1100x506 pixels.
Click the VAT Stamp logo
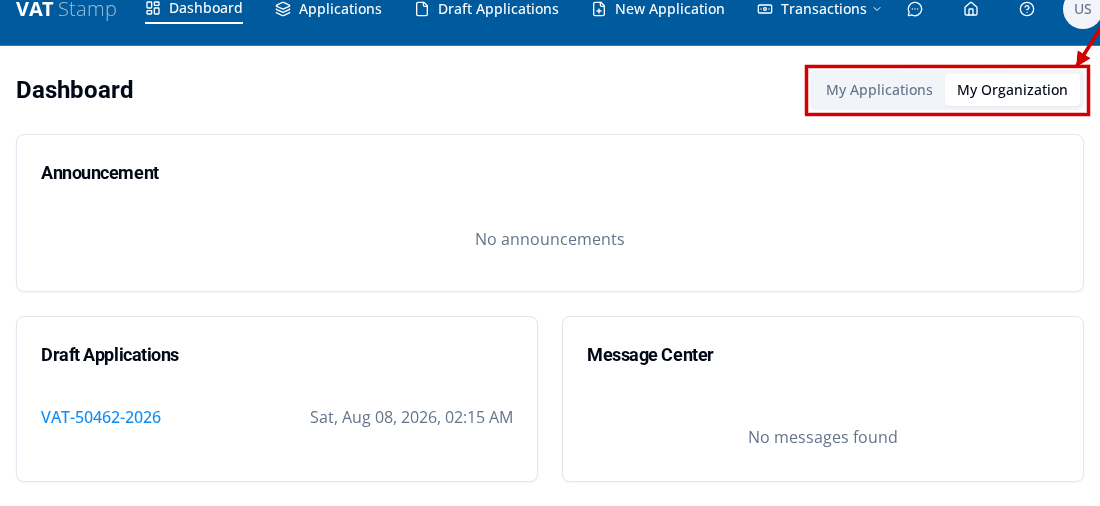tap(66, 10)
